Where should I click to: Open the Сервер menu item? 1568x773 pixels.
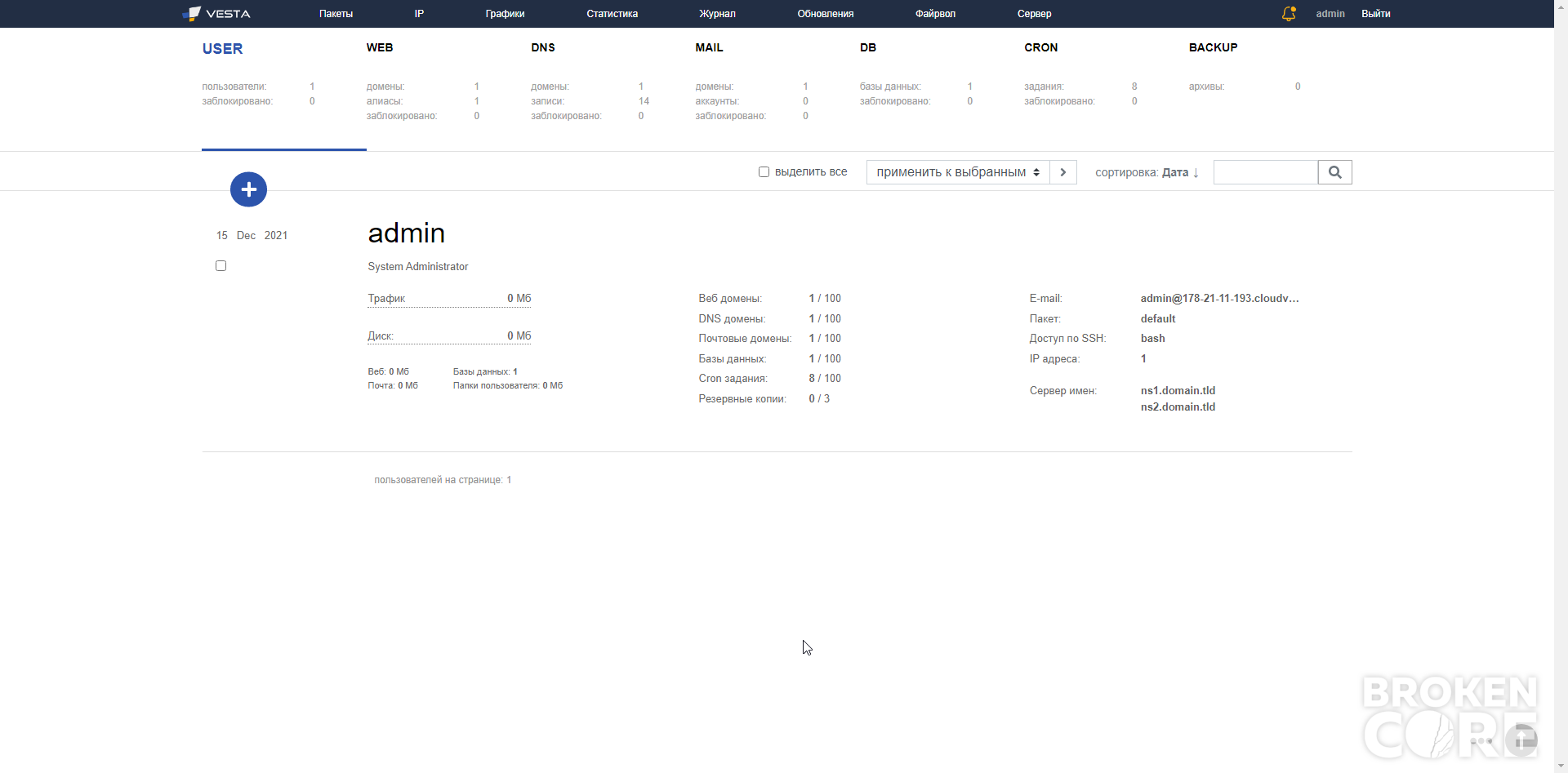[1034, 14]
